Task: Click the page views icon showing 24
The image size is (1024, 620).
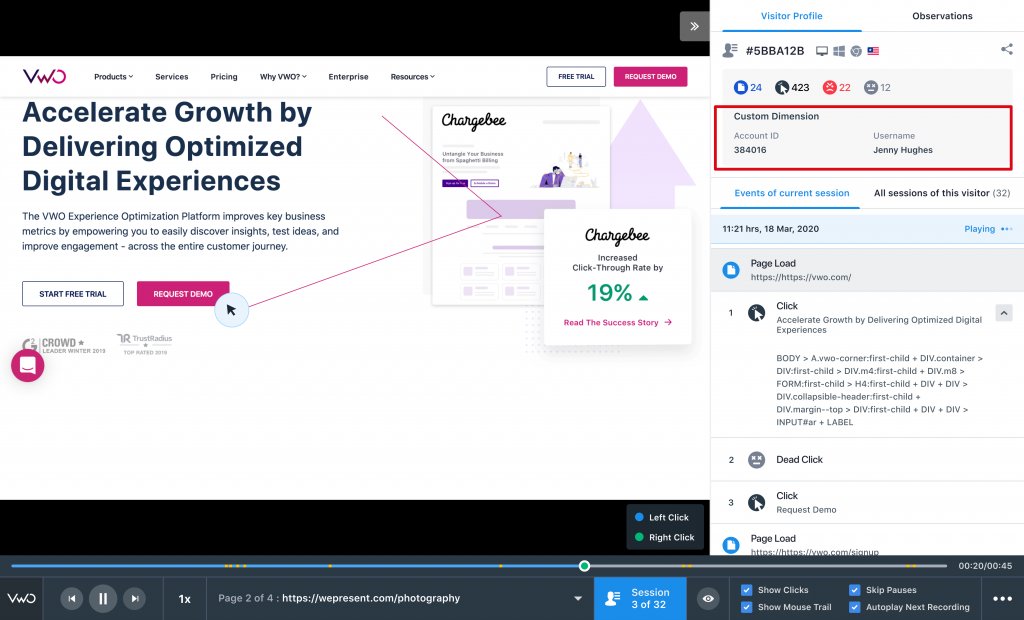Action: [x=741, y=87]
